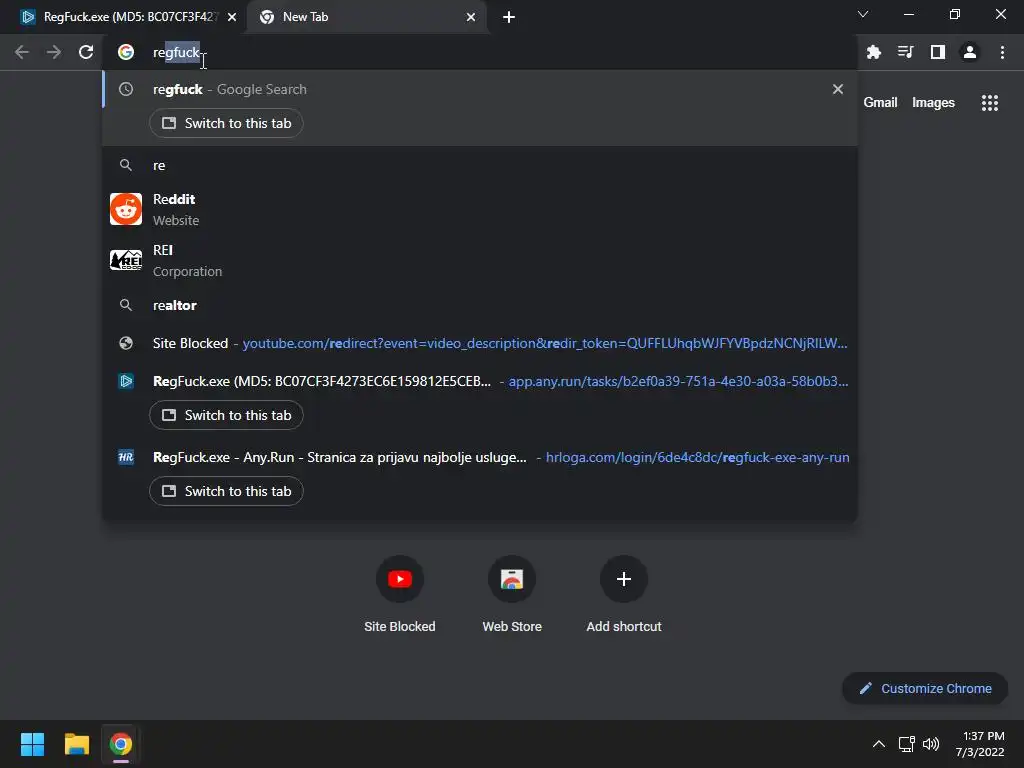The width and height of the screenshot is (1024, 768).
Task: Reload the current page
Action: coord(86,52)
